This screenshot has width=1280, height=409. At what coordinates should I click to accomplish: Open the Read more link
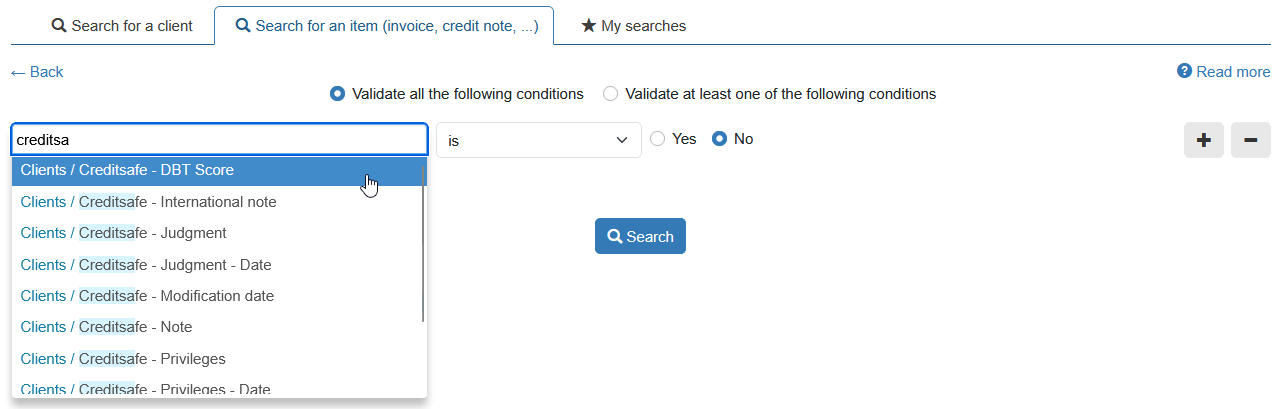tap(1233, 72)
